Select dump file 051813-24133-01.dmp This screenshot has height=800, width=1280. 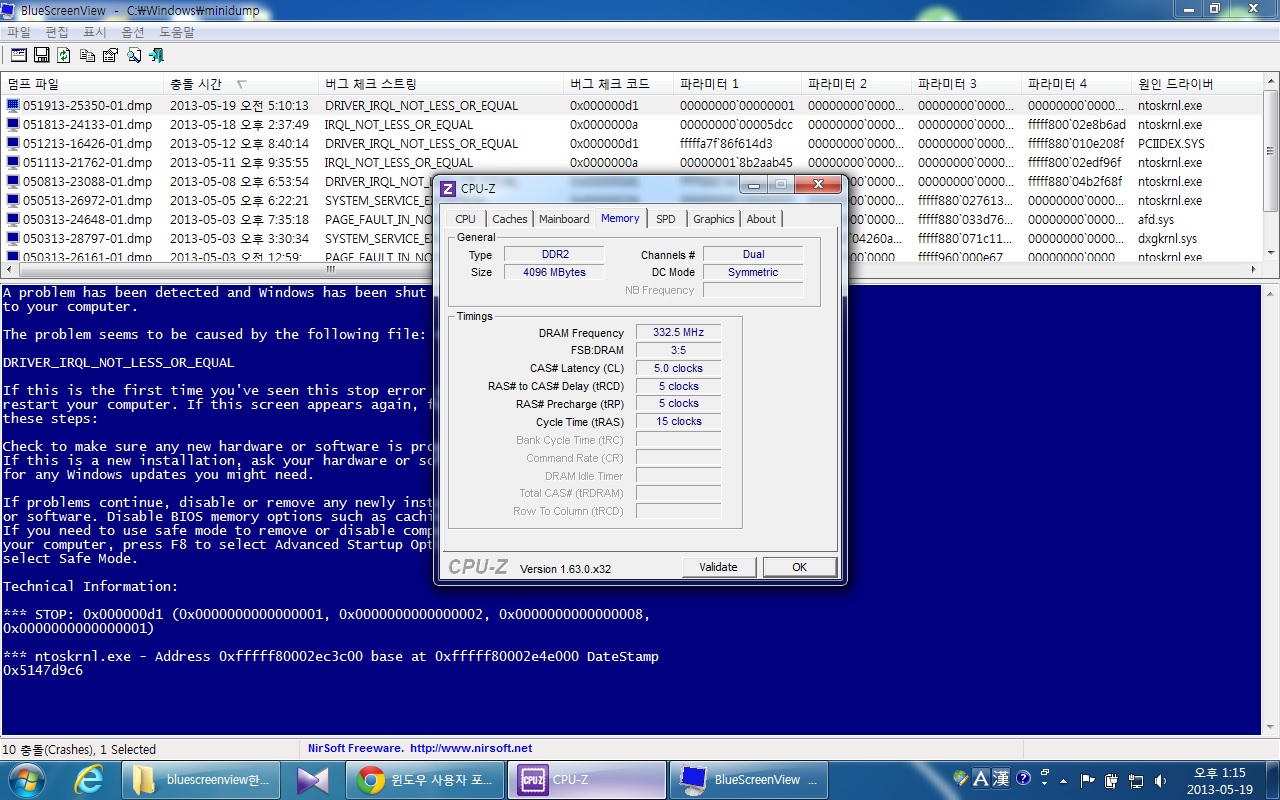(x=87, y=124)
